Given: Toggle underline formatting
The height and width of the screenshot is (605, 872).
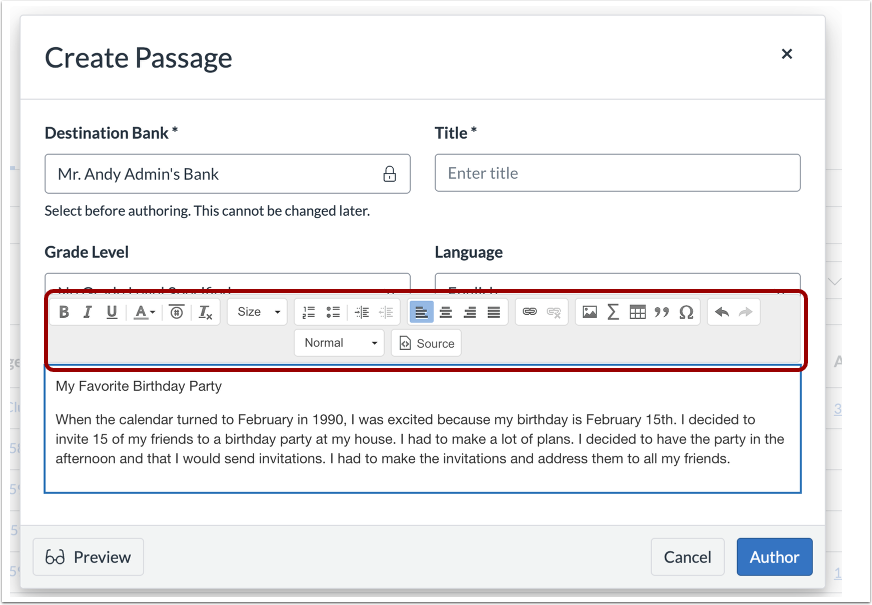Looking at the screenshot, I should tap(111, 311).
